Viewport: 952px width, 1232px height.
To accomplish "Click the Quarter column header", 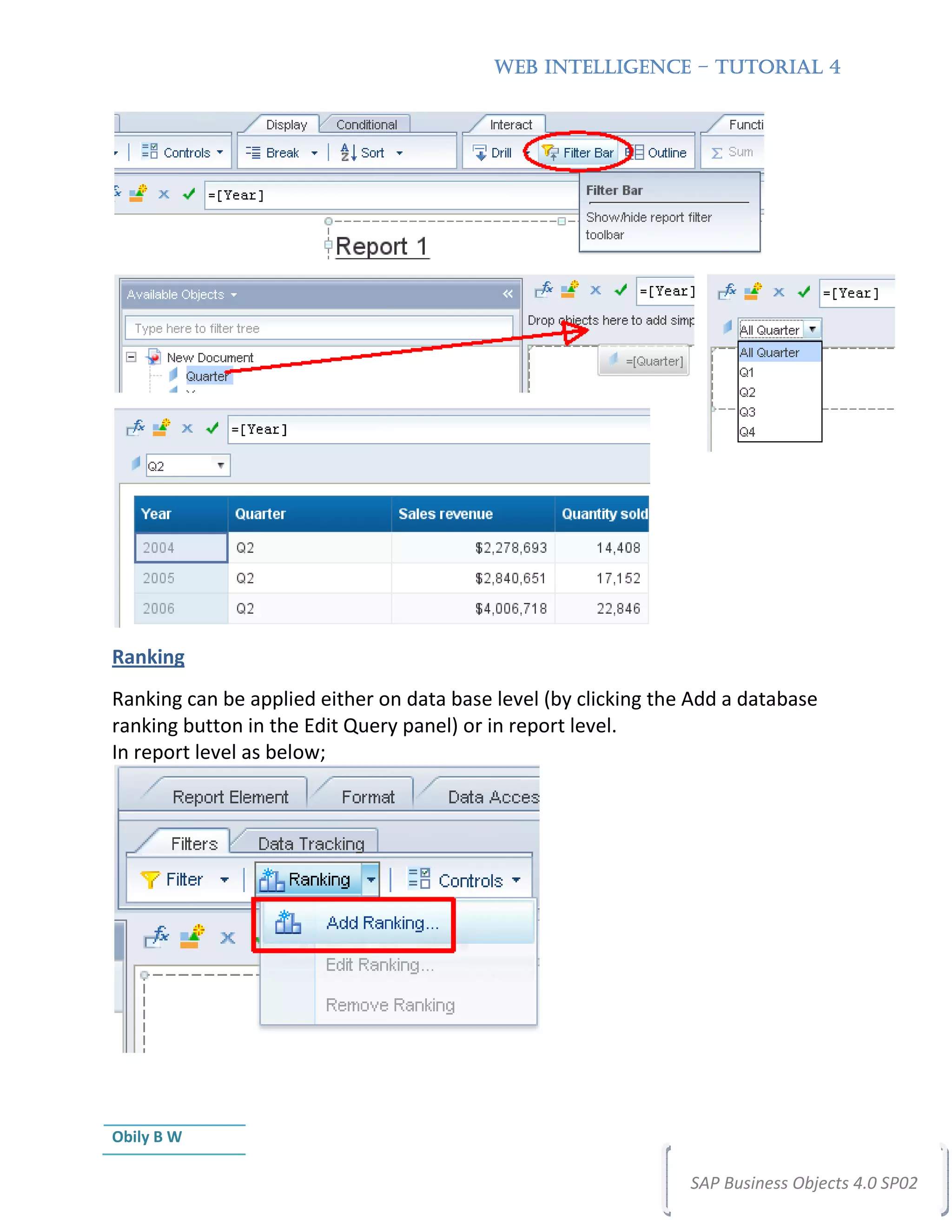I will (310, 514).
